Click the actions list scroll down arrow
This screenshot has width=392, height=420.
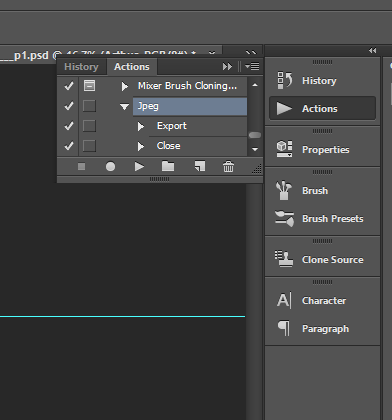pyautogui.click(x=255, y=149)
